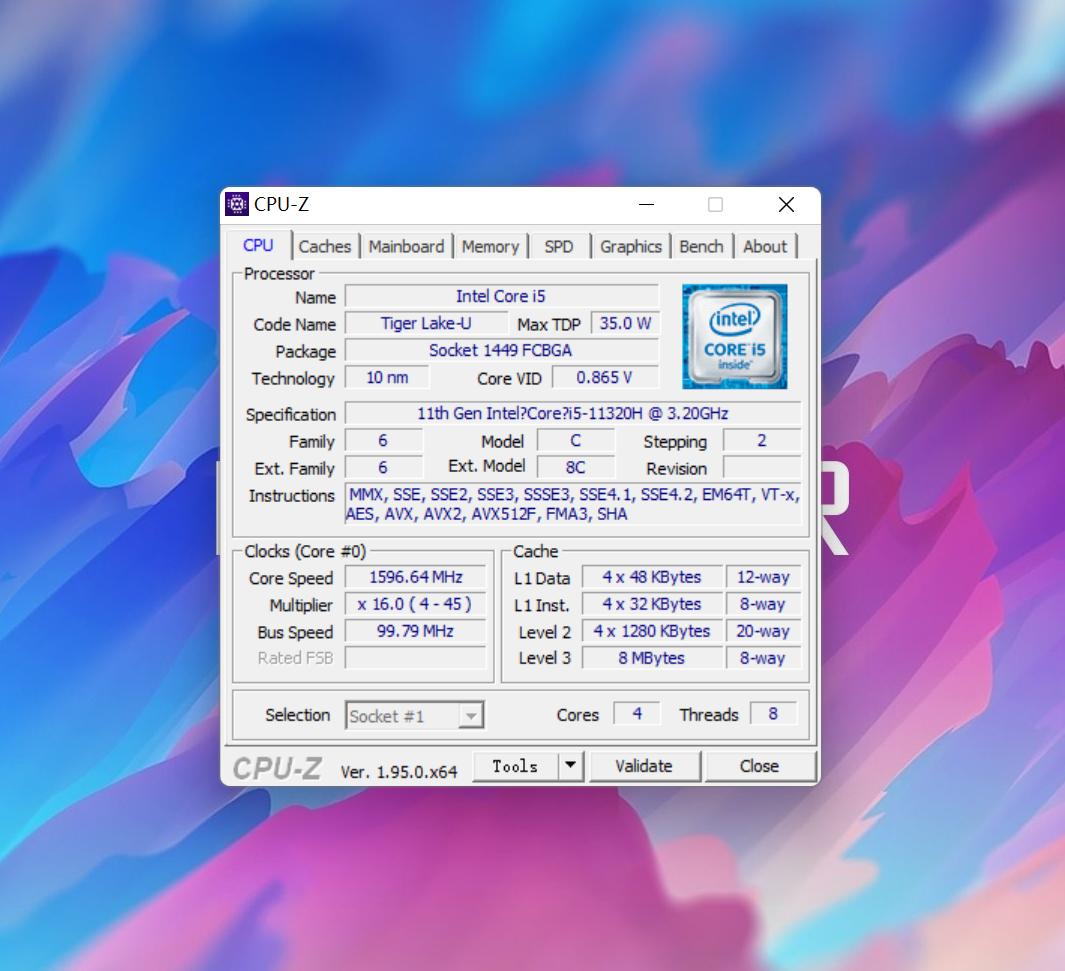Click the CPU-Z title bar app icon

237,204
